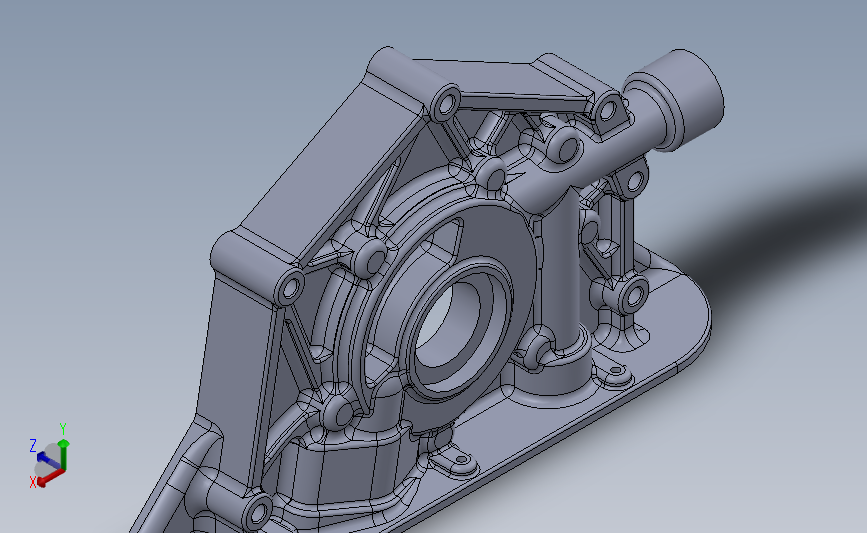Select the bolt hole at the bottom edge boss

point(258,512)
